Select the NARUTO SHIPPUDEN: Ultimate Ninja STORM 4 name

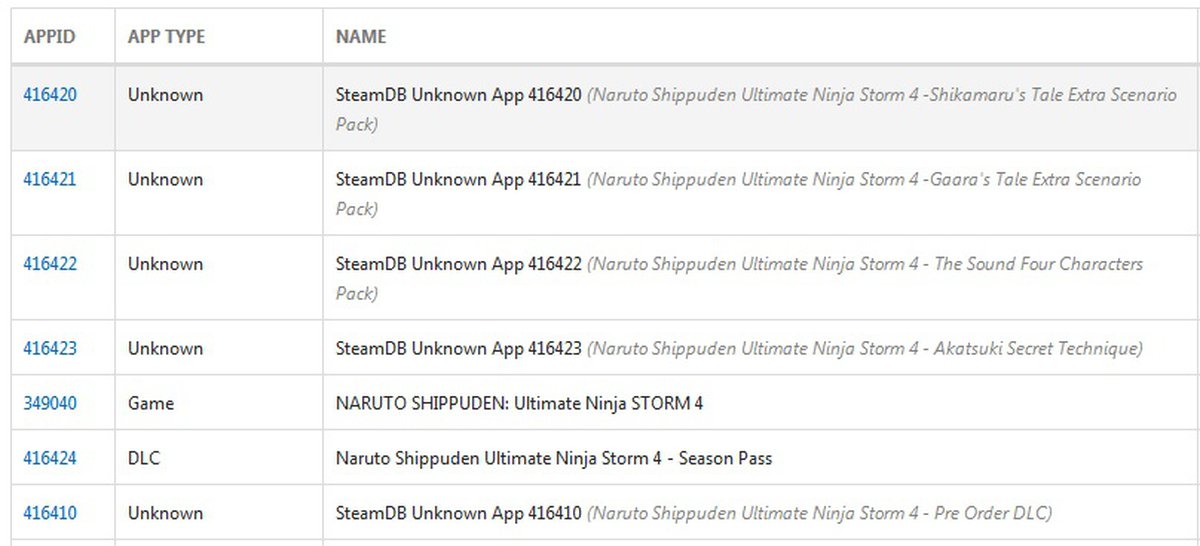pyautogui.click(x=519, y=404)
